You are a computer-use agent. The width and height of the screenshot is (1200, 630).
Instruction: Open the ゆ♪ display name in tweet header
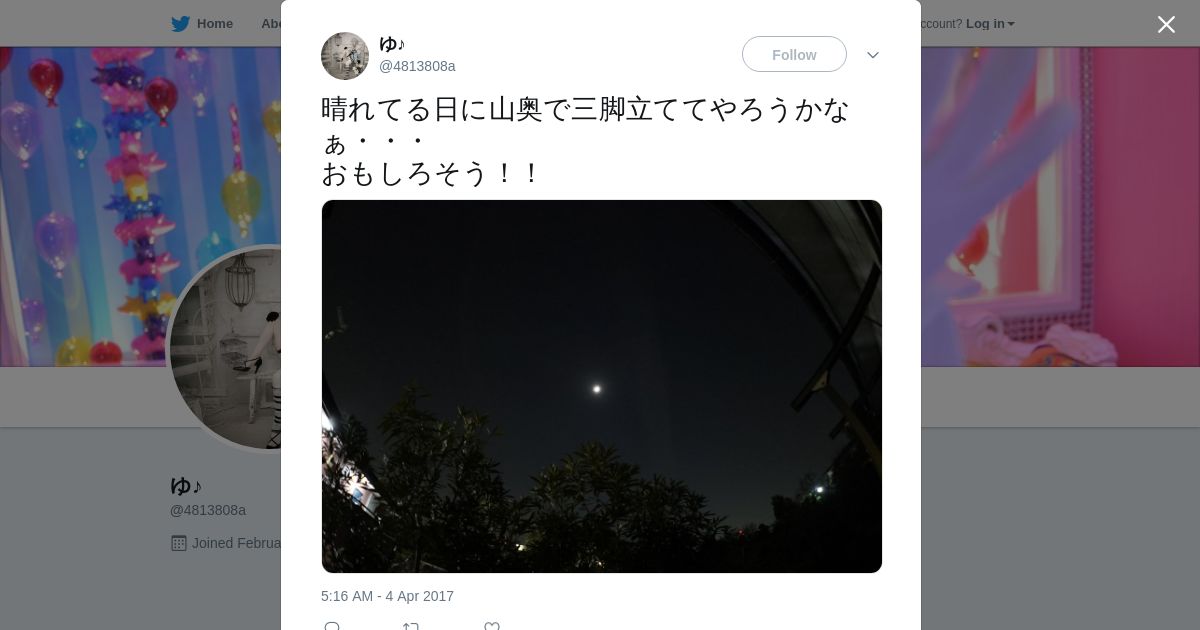tap(392, 43)
